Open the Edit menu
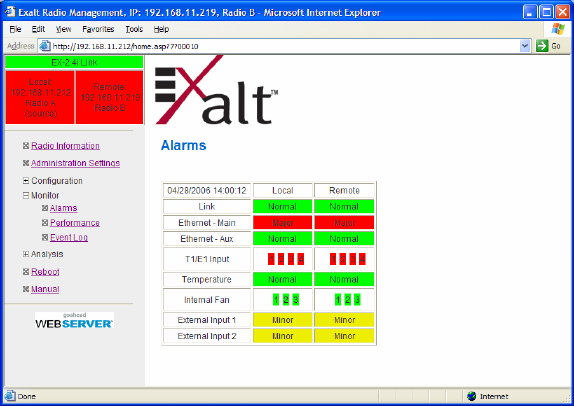This screenshot has width=574, height=406. 38,29
